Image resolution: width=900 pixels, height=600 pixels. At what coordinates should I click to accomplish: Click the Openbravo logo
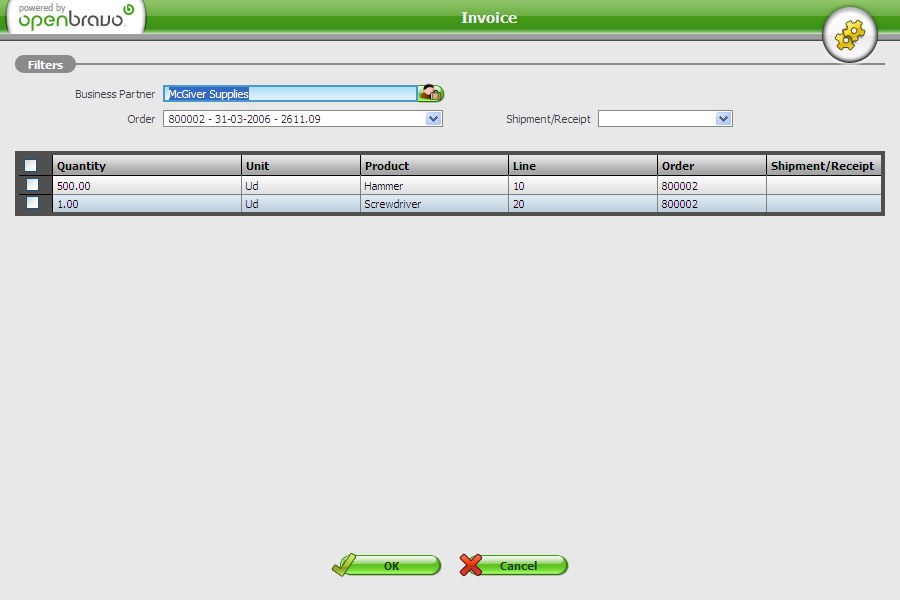tap(76, 17)
